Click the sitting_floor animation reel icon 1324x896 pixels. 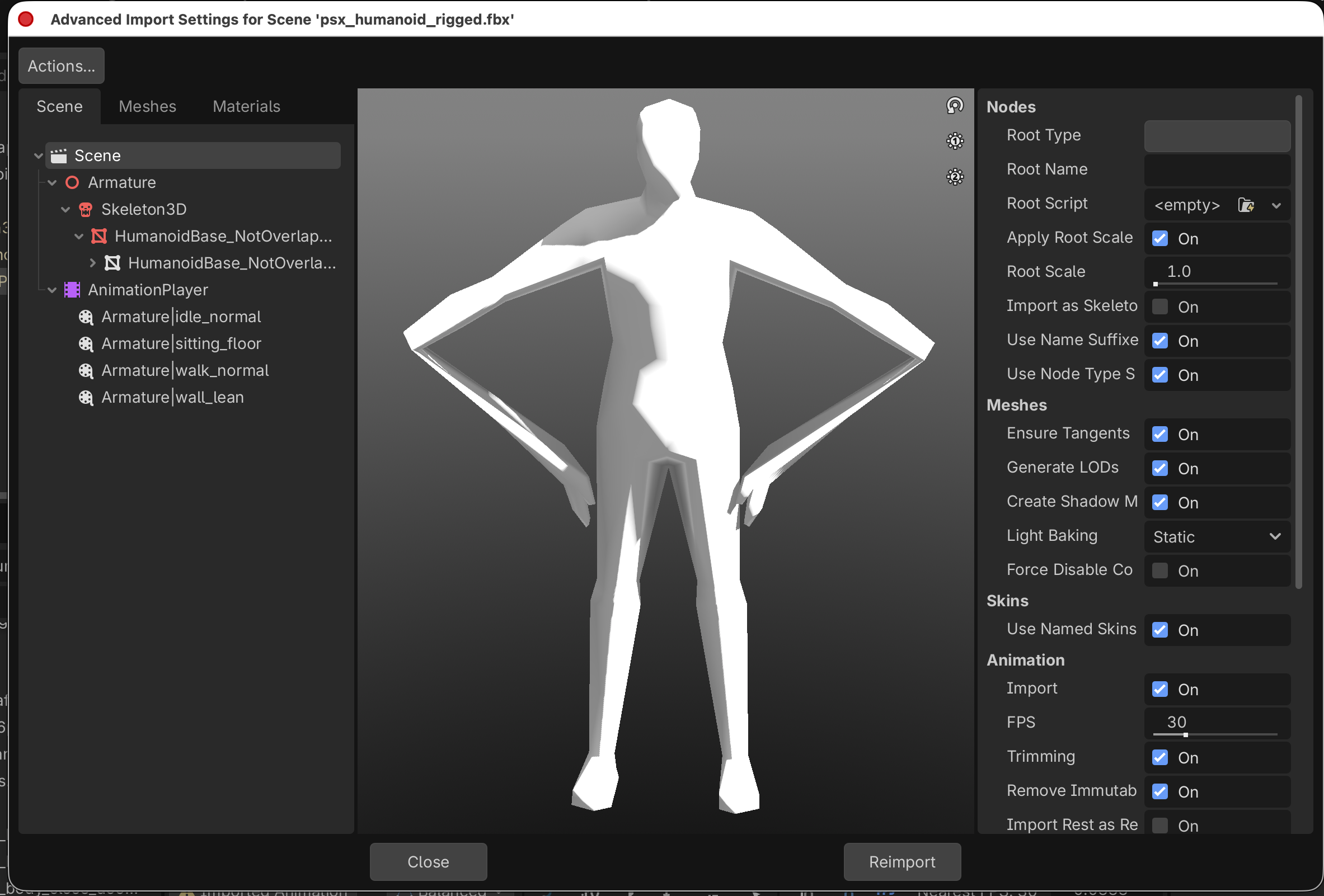[86, 343]
